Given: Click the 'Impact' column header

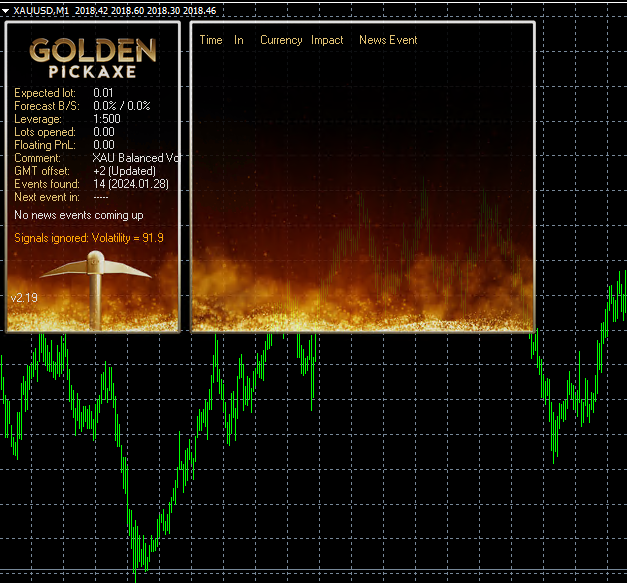Looking at the screenshot, I should pos(327,40).
